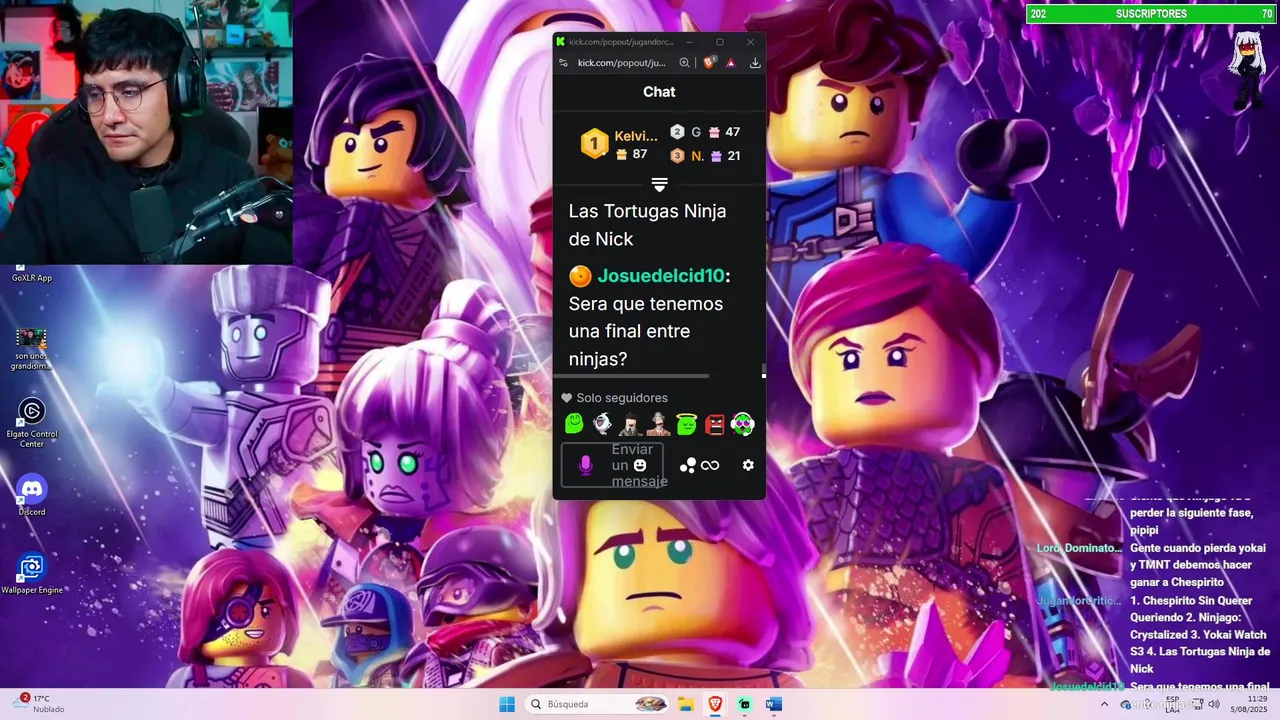Select the old man in suit emote
1280x720 pixels.
click(658, 424)
